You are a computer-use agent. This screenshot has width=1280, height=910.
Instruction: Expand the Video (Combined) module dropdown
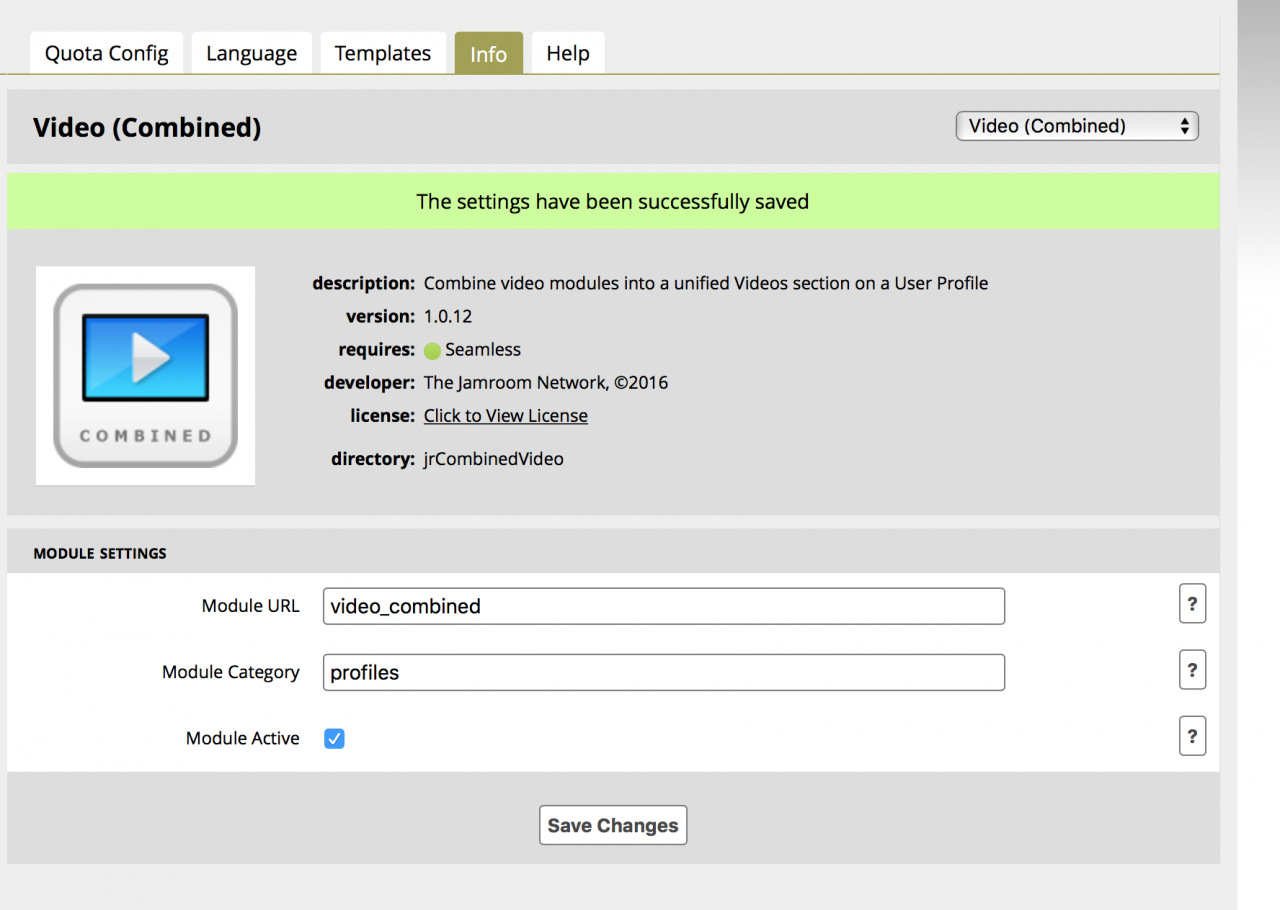point(1076,126)
